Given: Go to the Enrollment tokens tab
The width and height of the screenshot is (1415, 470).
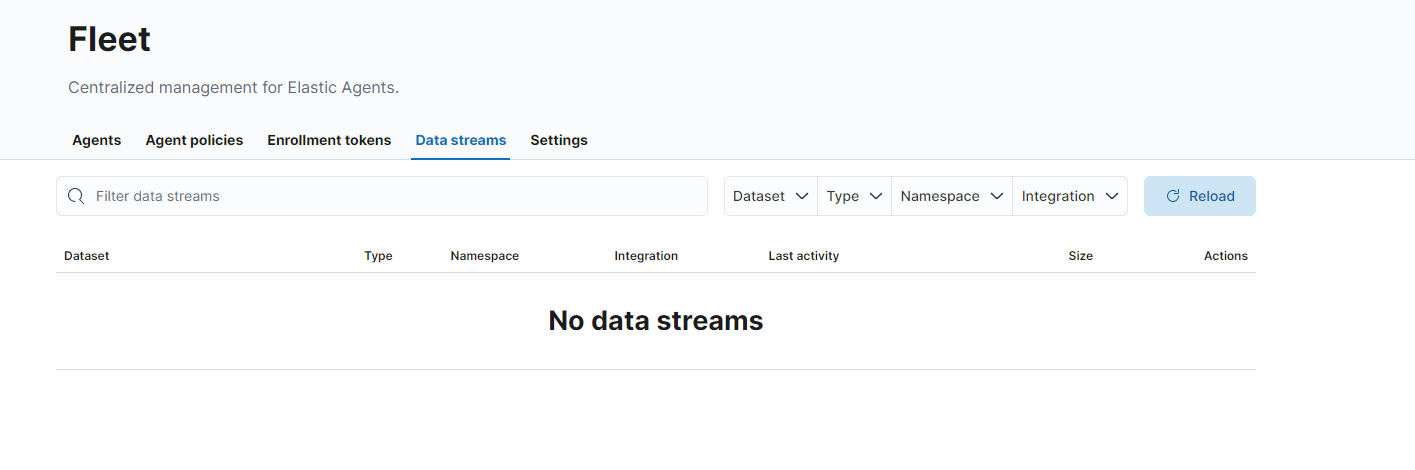Looking at the screenshot, I should [329, 140].
